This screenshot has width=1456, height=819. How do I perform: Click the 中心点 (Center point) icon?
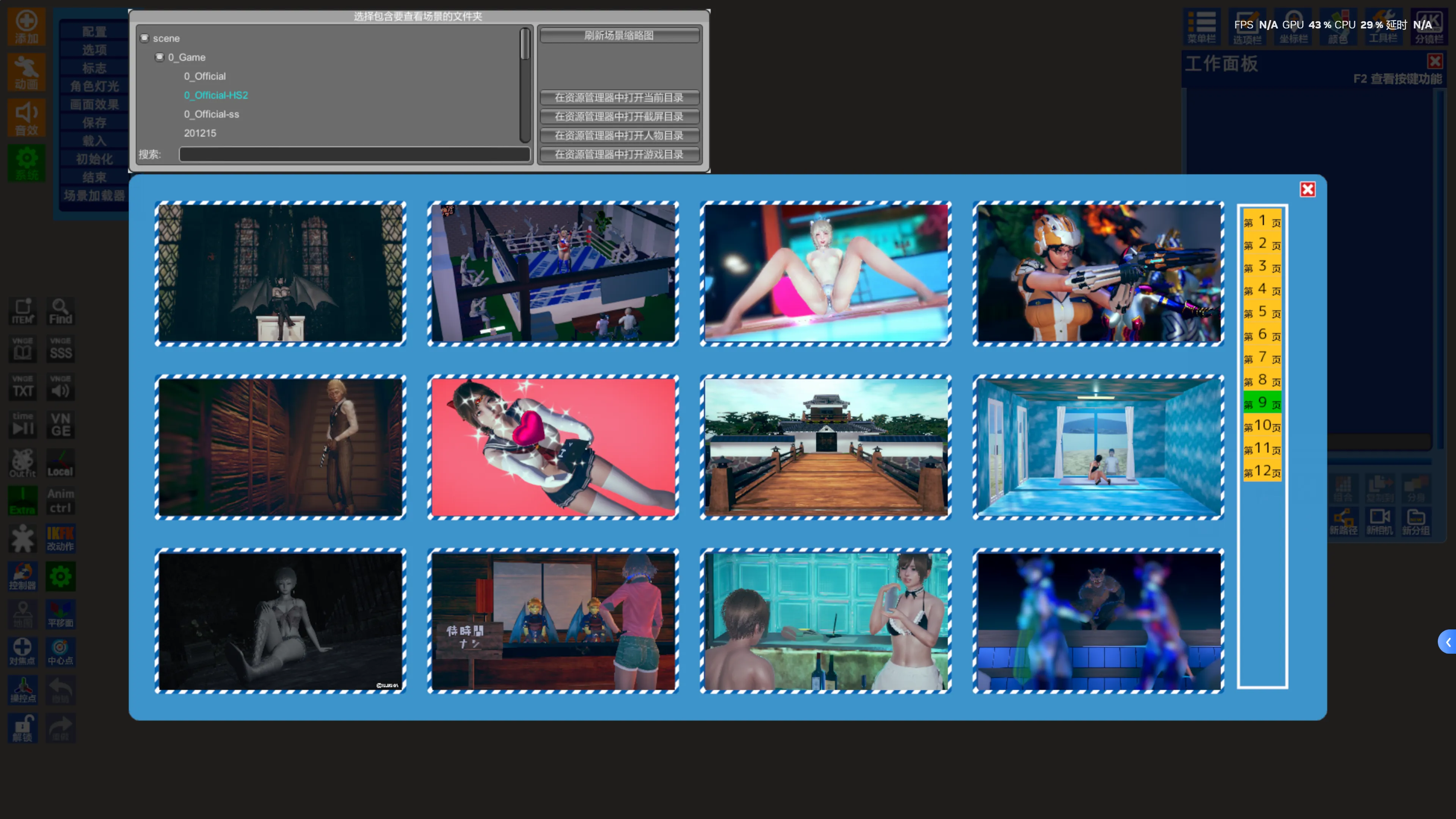pos(61,652)
